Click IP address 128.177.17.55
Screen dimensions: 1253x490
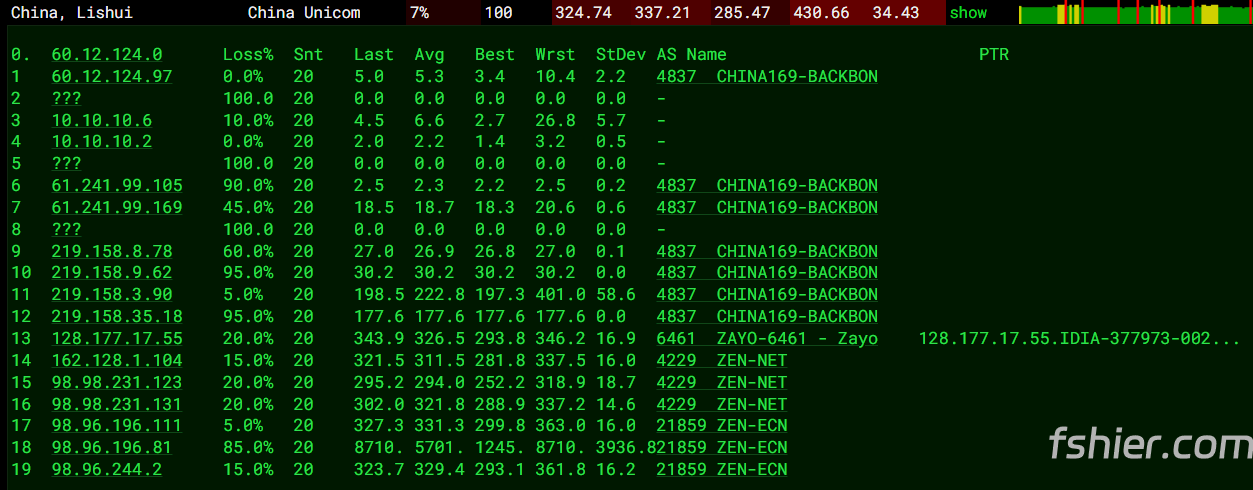(117, 339)
